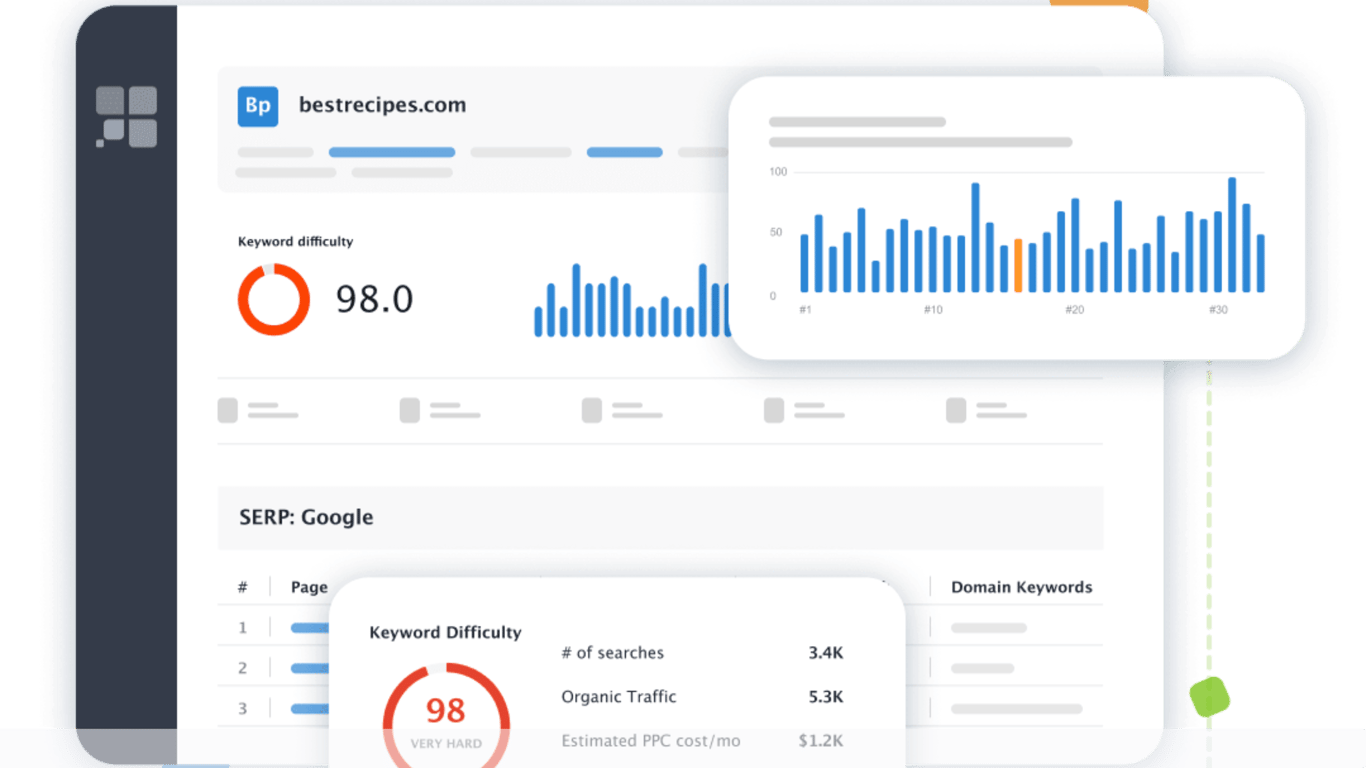This screenshot has width=1366, height=768.
Task: Click the 3.4K searches value
Action: pyautogui.click(x=826, y=653)
